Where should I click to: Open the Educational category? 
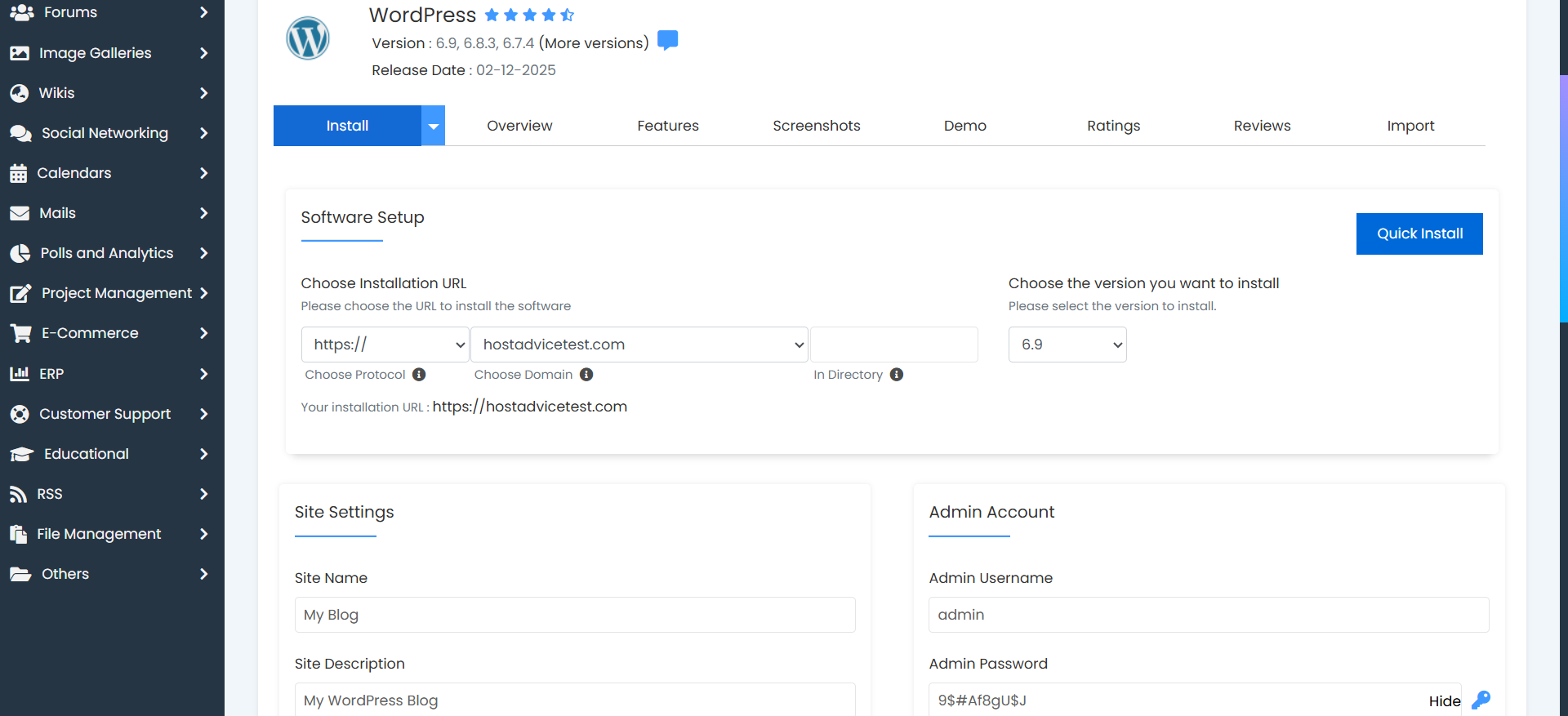pyautogui.click(x=112, y=454)
